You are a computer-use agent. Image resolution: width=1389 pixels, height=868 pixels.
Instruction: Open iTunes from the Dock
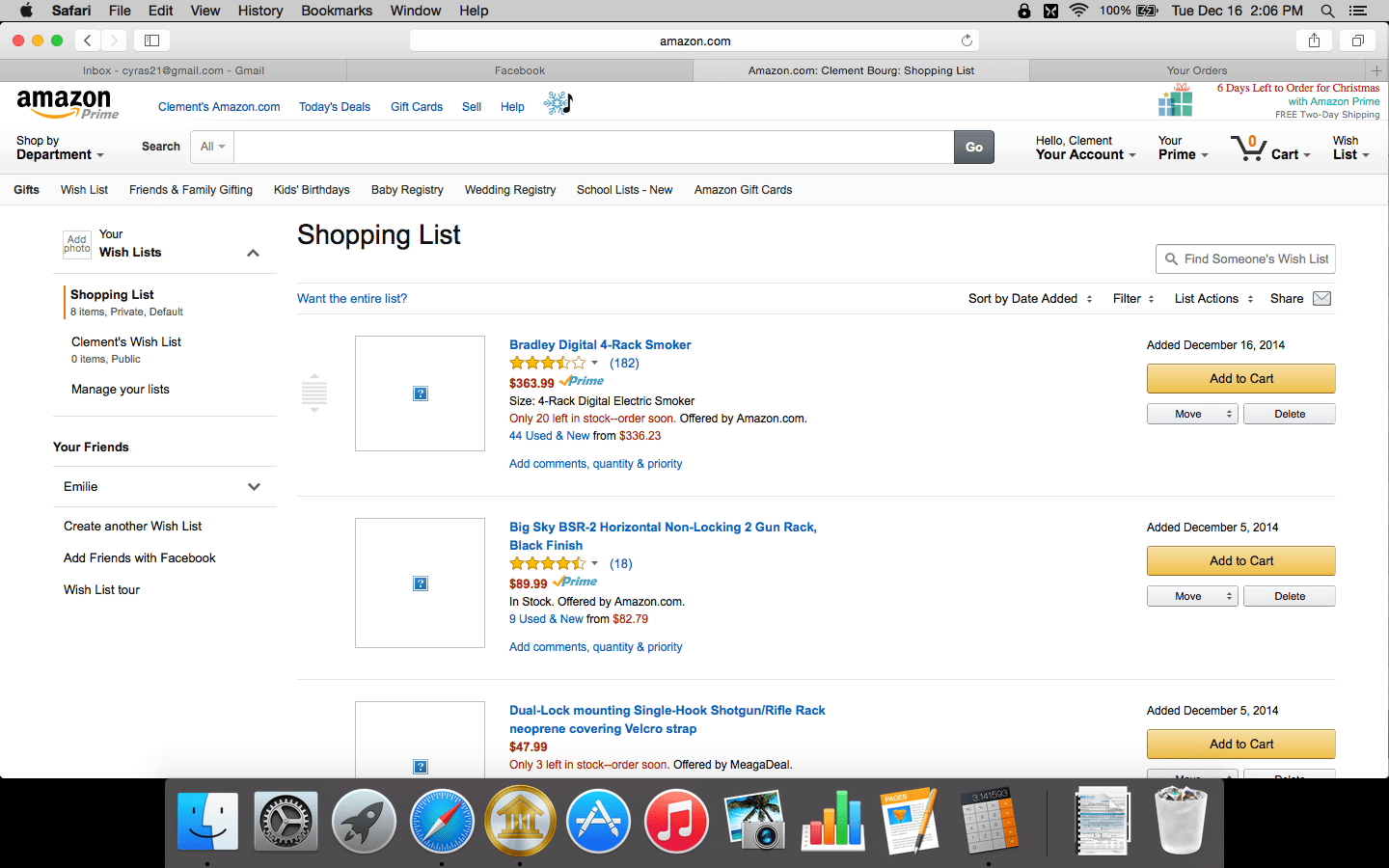pos(675,821)
